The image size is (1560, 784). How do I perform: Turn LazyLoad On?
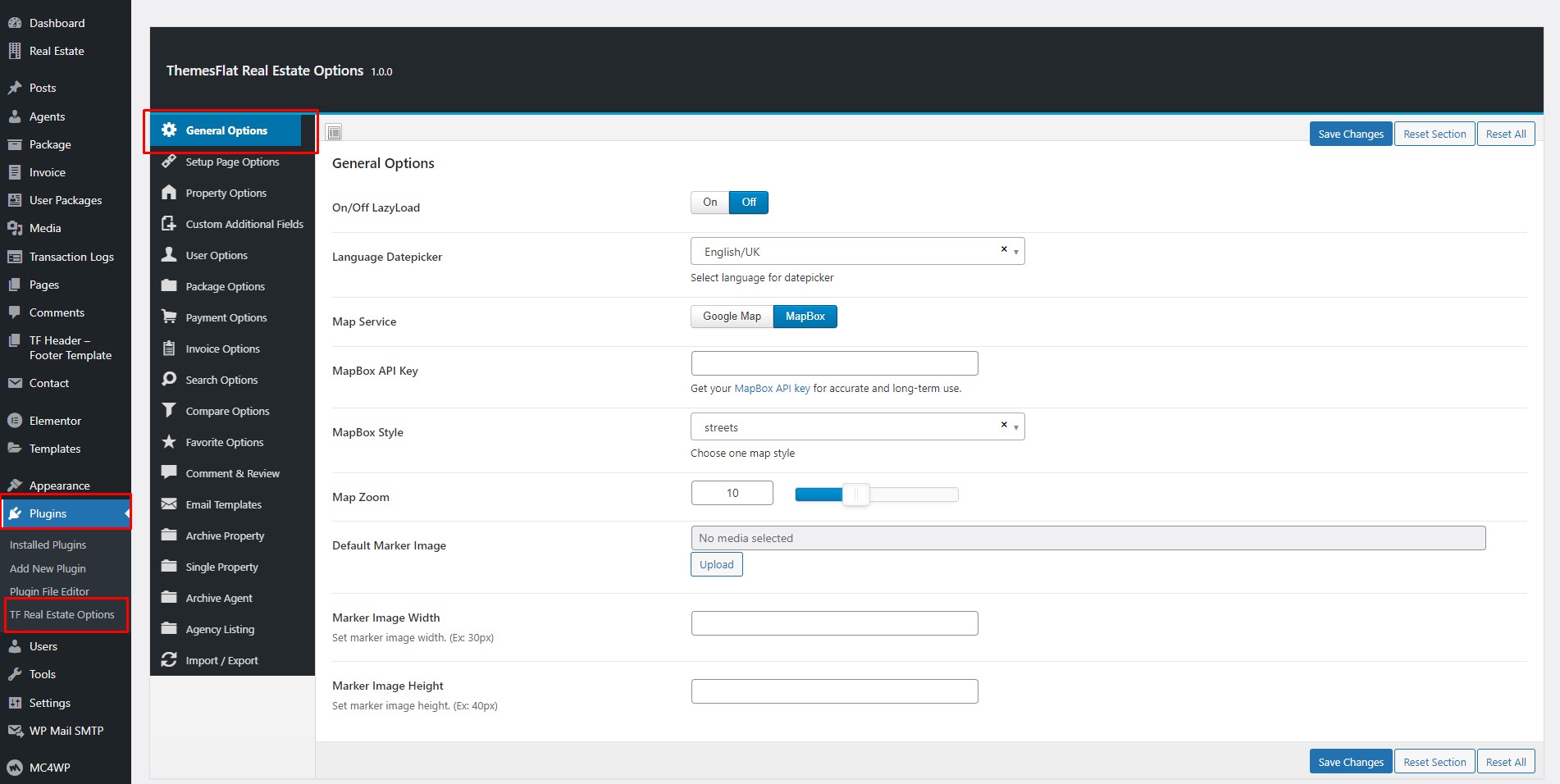709,203
